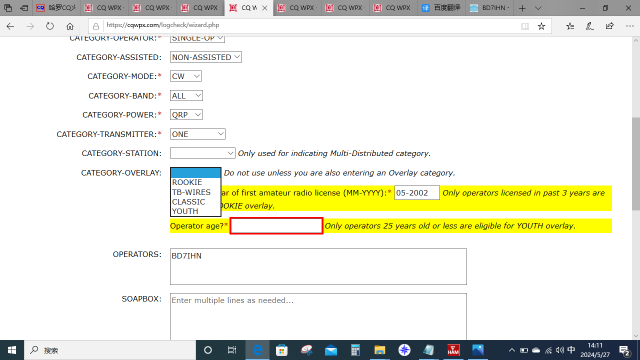Screen dimensions: 640x360
Task: Close the active CQ WPX tab
Action: pyautogui.click(x=264, y=8)
